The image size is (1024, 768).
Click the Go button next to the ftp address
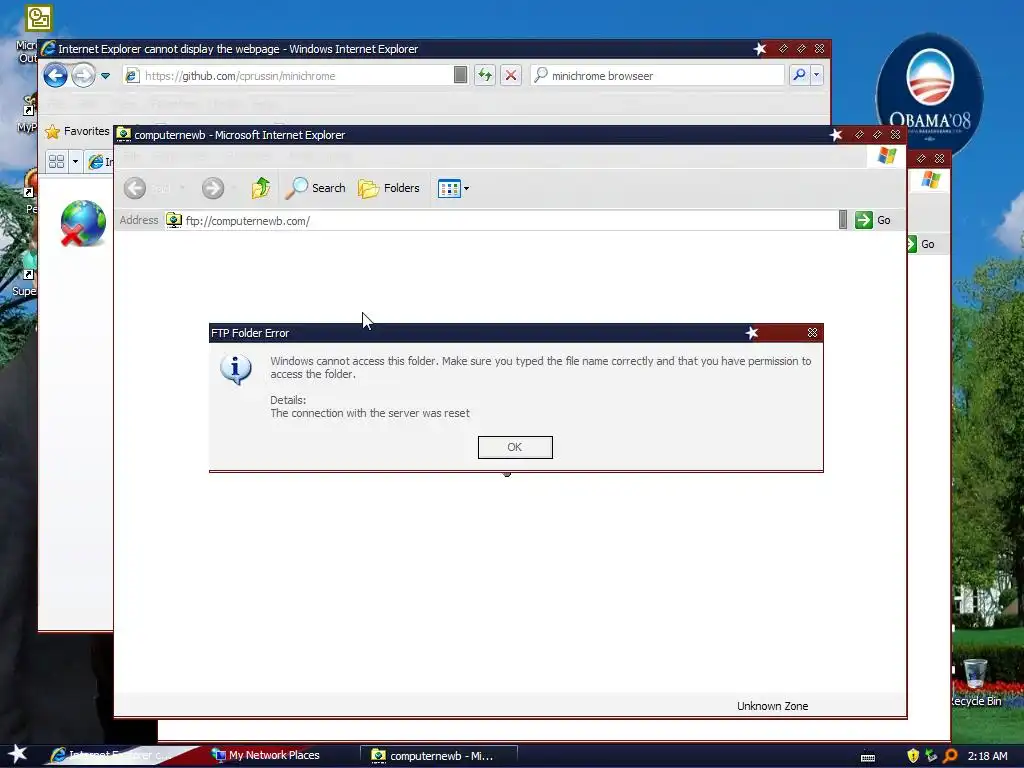click(873, 220)
